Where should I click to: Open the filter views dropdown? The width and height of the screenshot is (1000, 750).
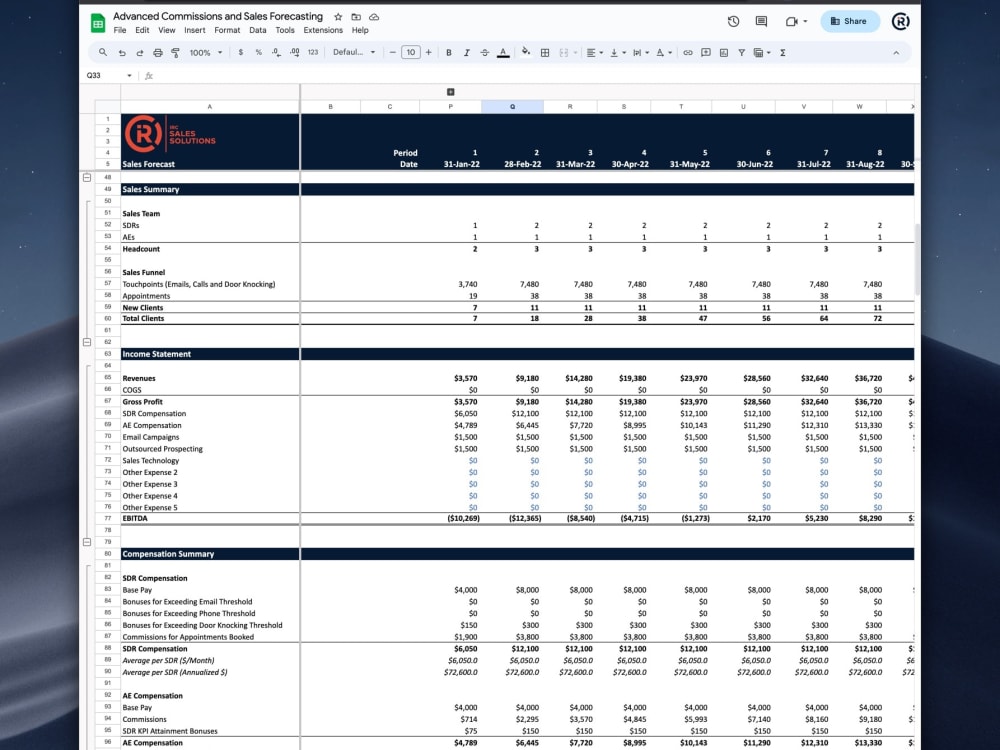pyautogui.click(x=762, y=53)
